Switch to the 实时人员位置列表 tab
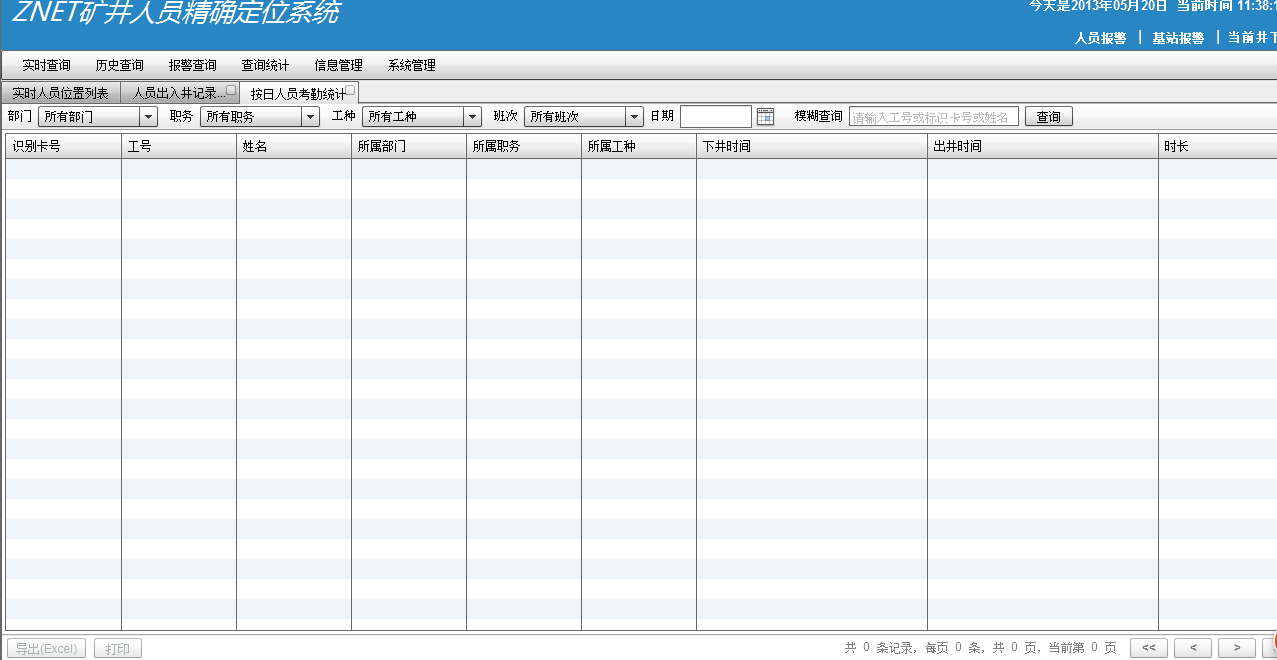 pyautogui.click(x=60, y=94)
